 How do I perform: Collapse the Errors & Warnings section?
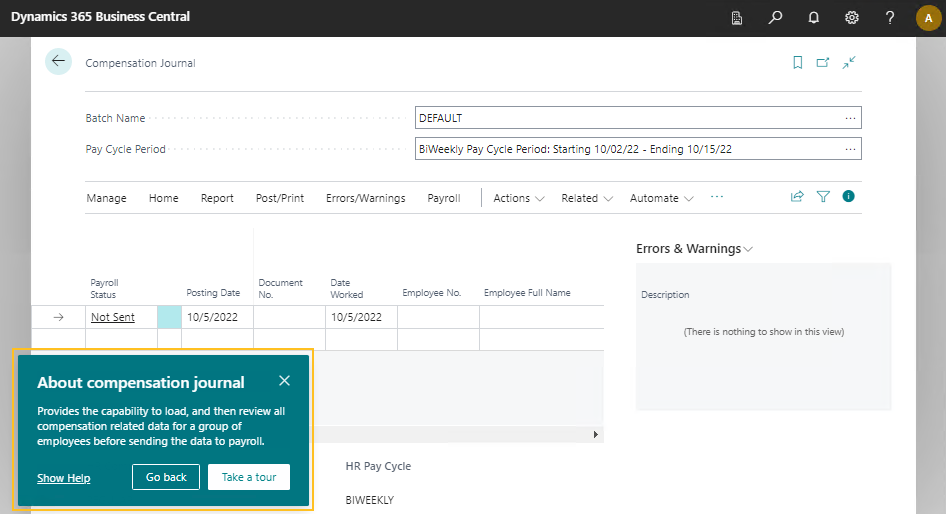coord(694,249)
